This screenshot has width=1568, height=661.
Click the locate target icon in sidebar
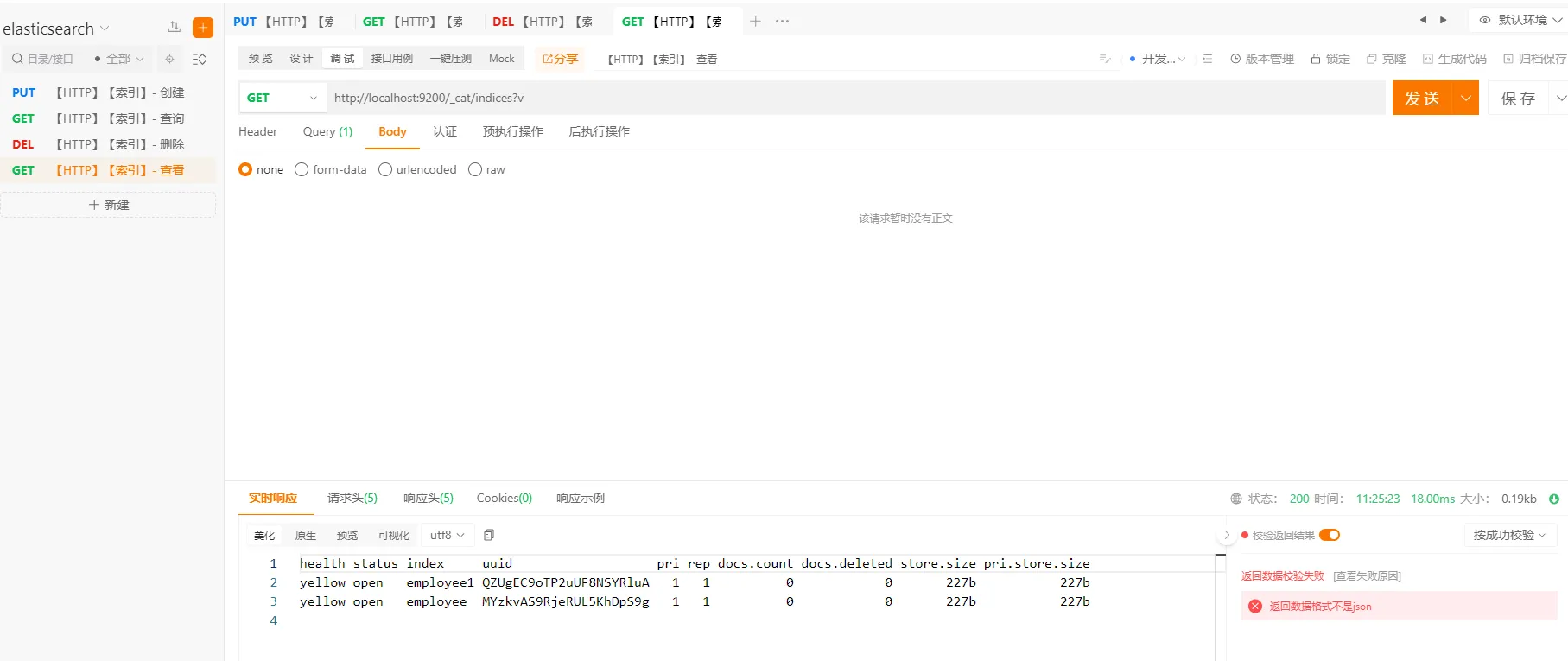click(169, 59)
